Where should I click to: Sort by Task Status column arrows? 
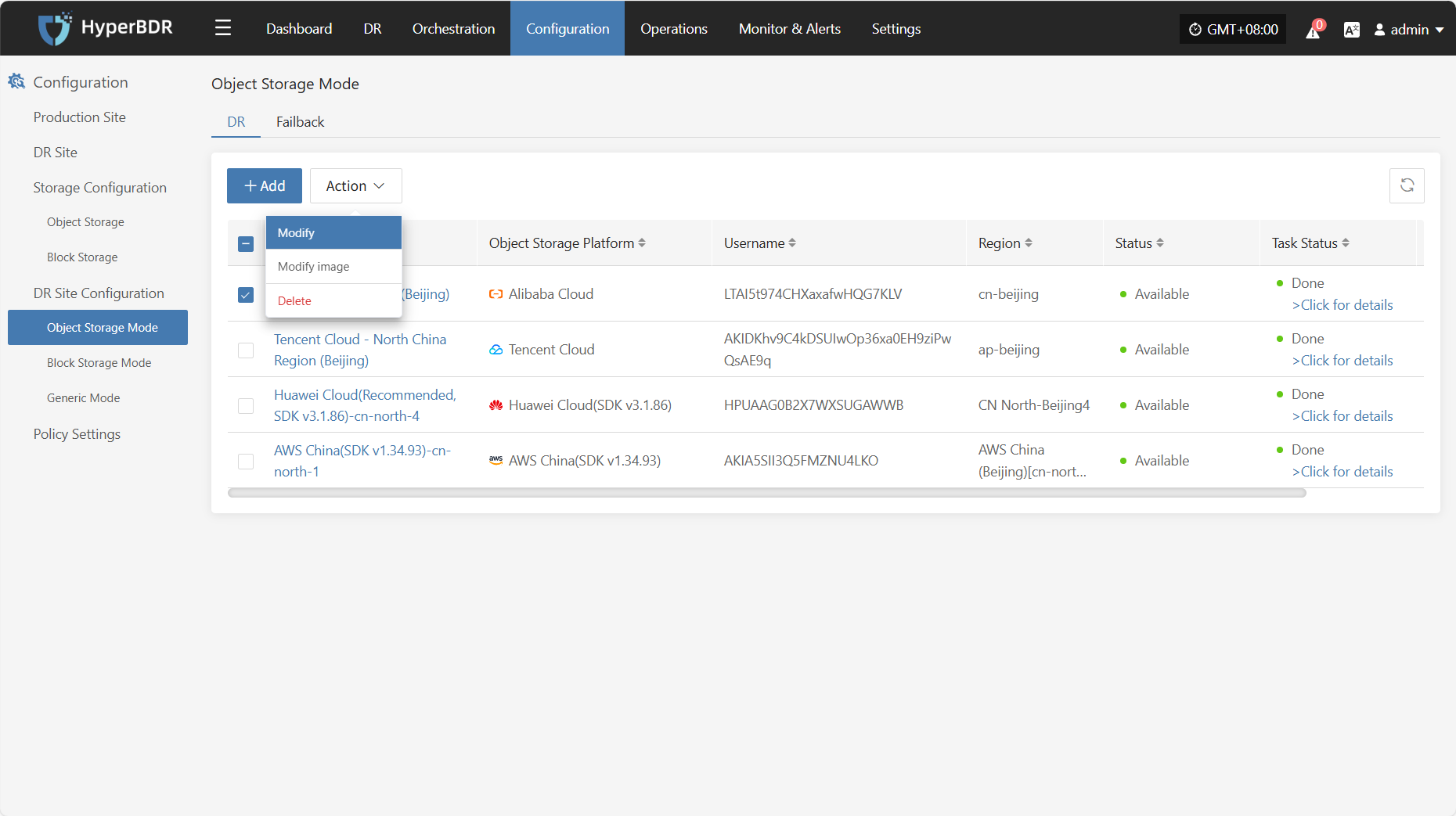pyautogui.click(x=1346, y=243)
